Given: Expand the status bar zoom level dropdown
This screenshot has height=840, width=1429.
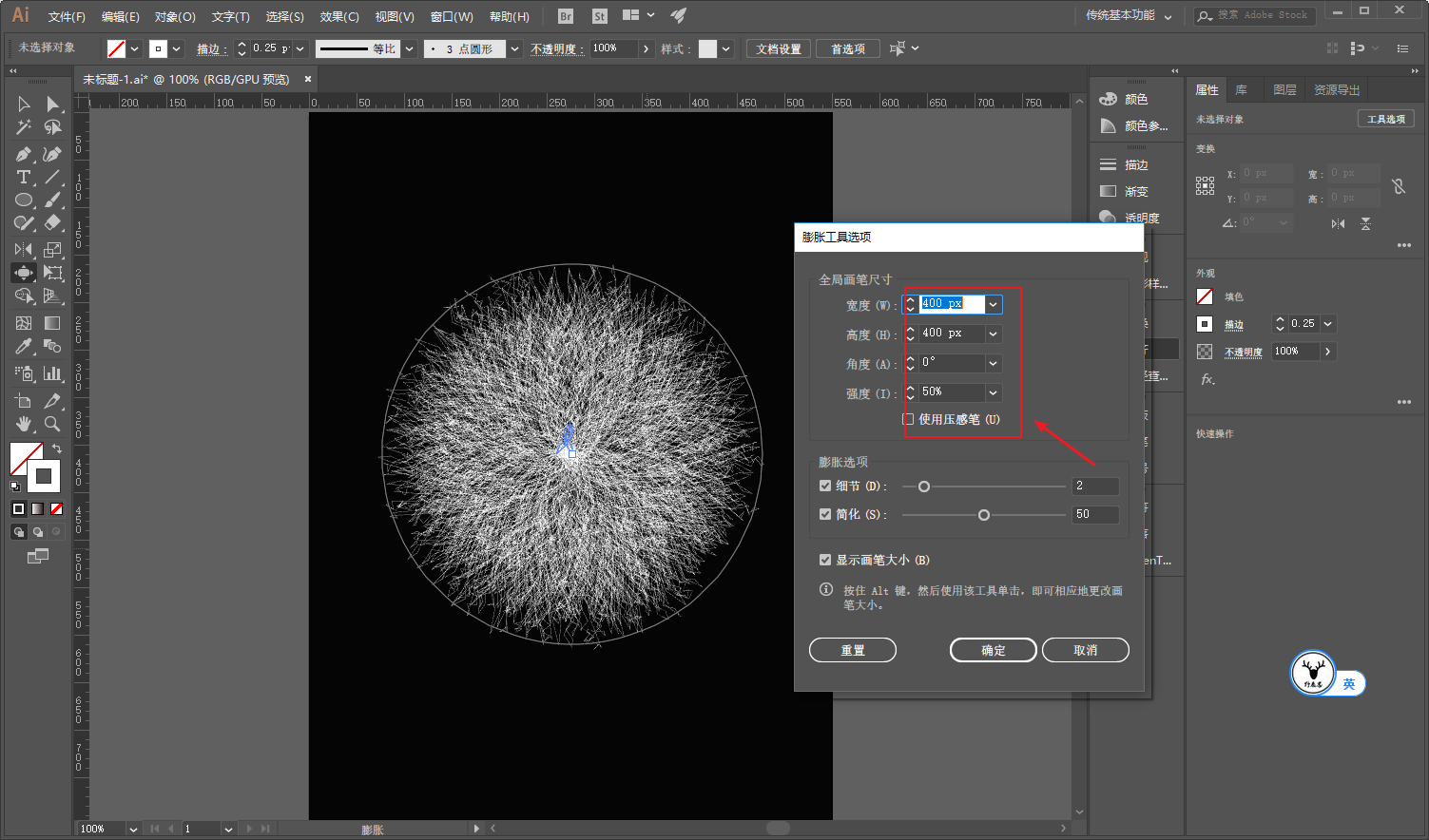Looking at the screenshot, I should 133,829.
